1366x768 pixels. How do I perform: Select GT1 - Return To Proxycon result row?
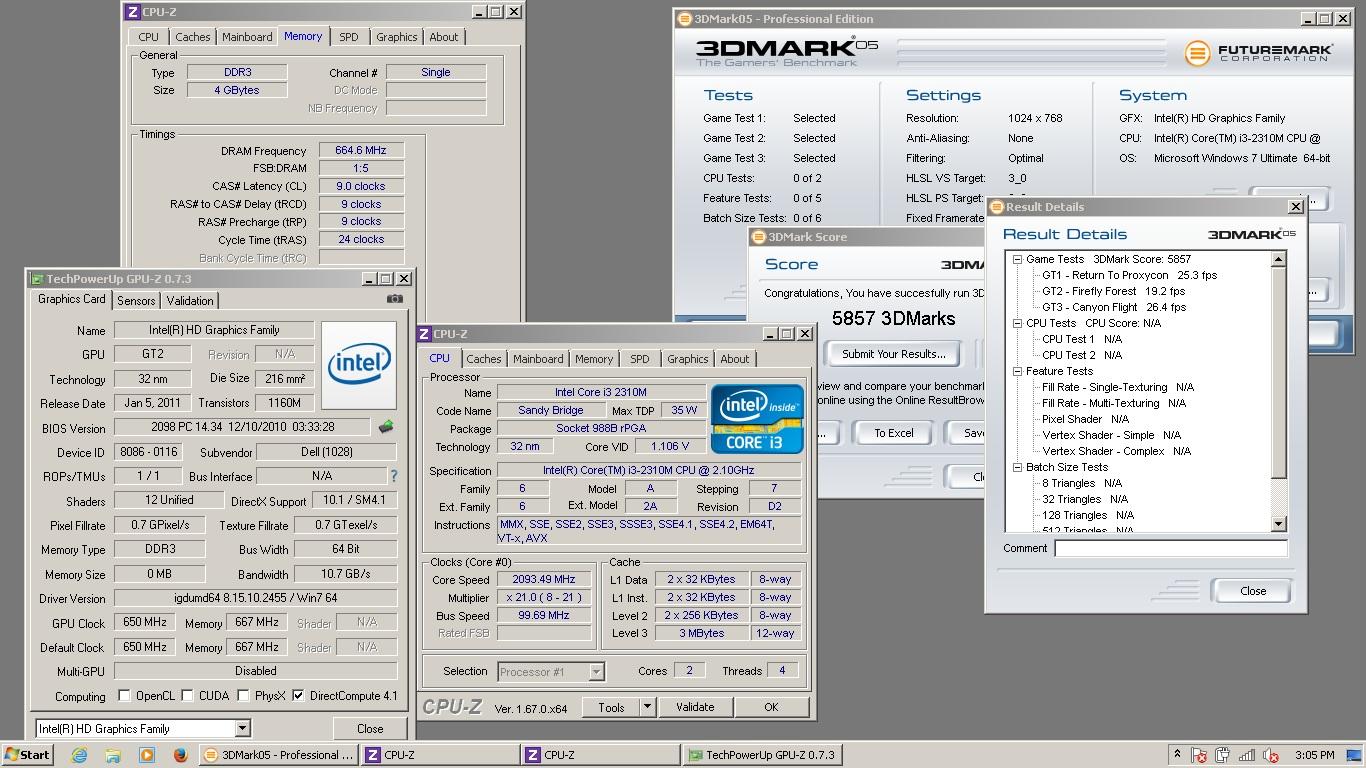tap(1129, 275)
